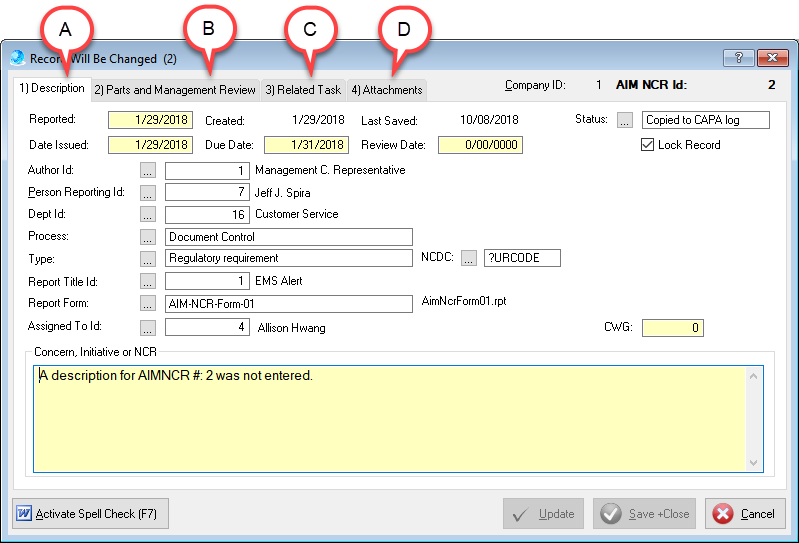Go to the Attachments tab
This screenshot has height=543, width=799.
387,90
